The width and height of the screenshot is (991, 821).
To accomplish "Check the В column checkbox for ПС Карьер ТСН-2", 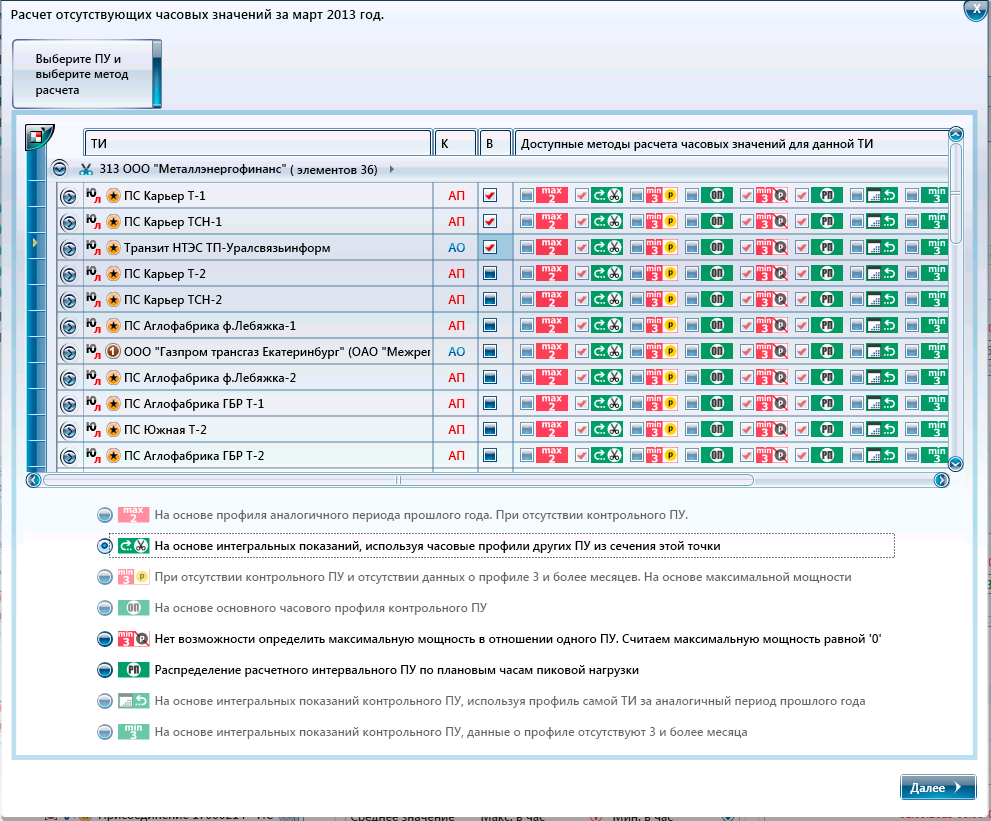I will pyautogui.click(x=490, y=299).
